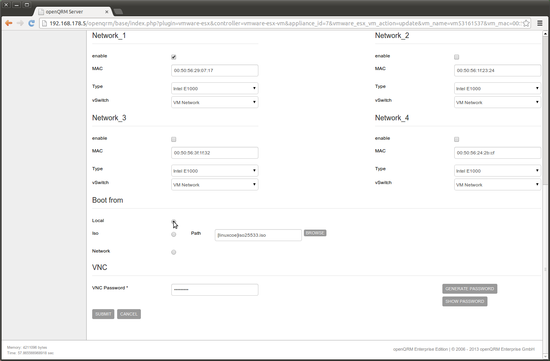The image size is (550, 361).
Task: Click the Network_3 heading text
Action: pyautogui.click(x=109, y=118)
